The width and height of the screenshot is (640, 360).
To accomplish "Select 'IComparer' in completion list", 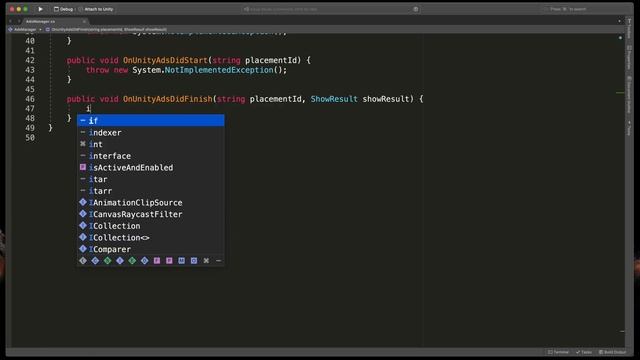I will 151,249.
